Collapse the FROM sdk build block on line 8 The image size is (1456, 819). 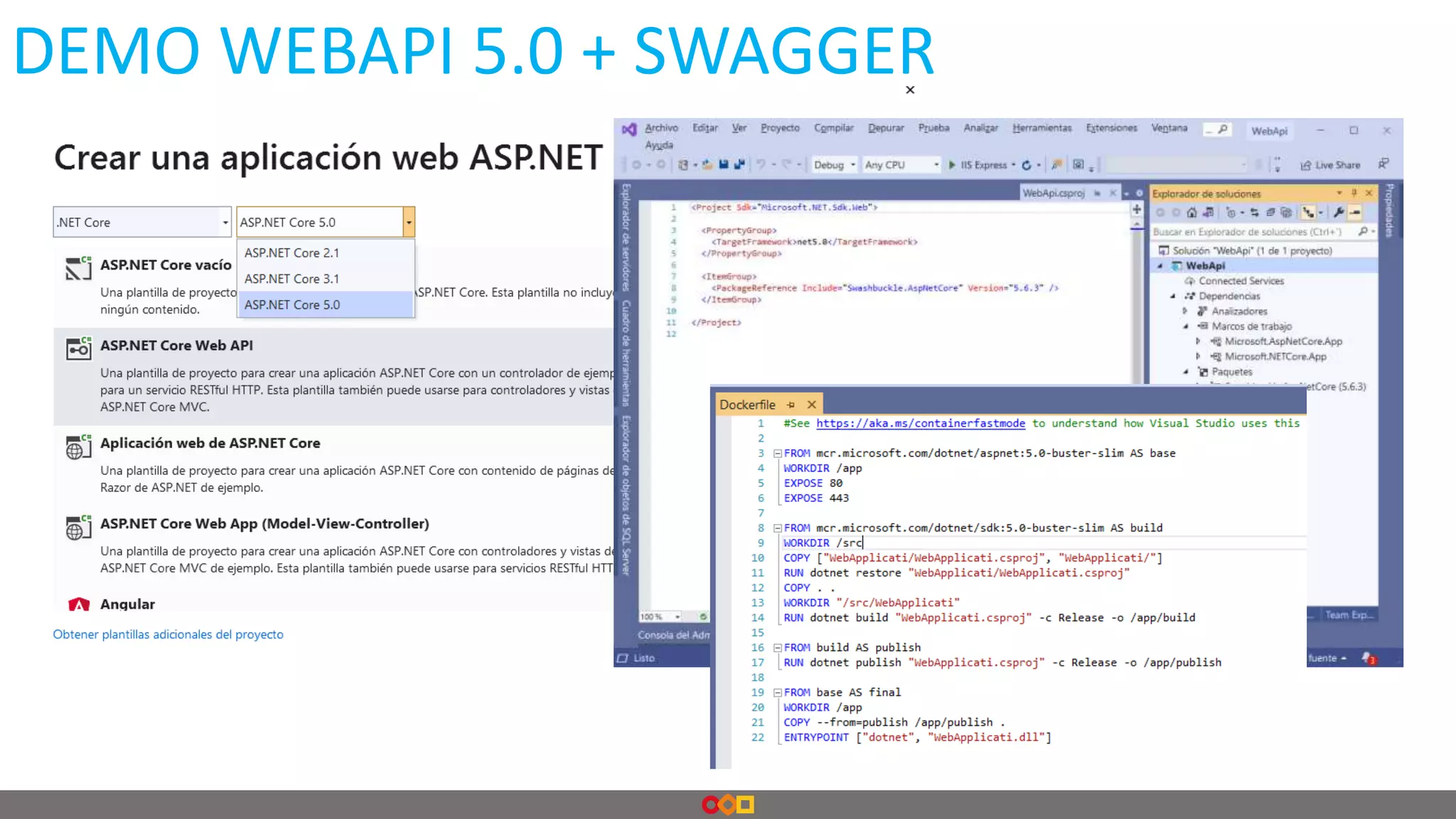coord(778,528)
